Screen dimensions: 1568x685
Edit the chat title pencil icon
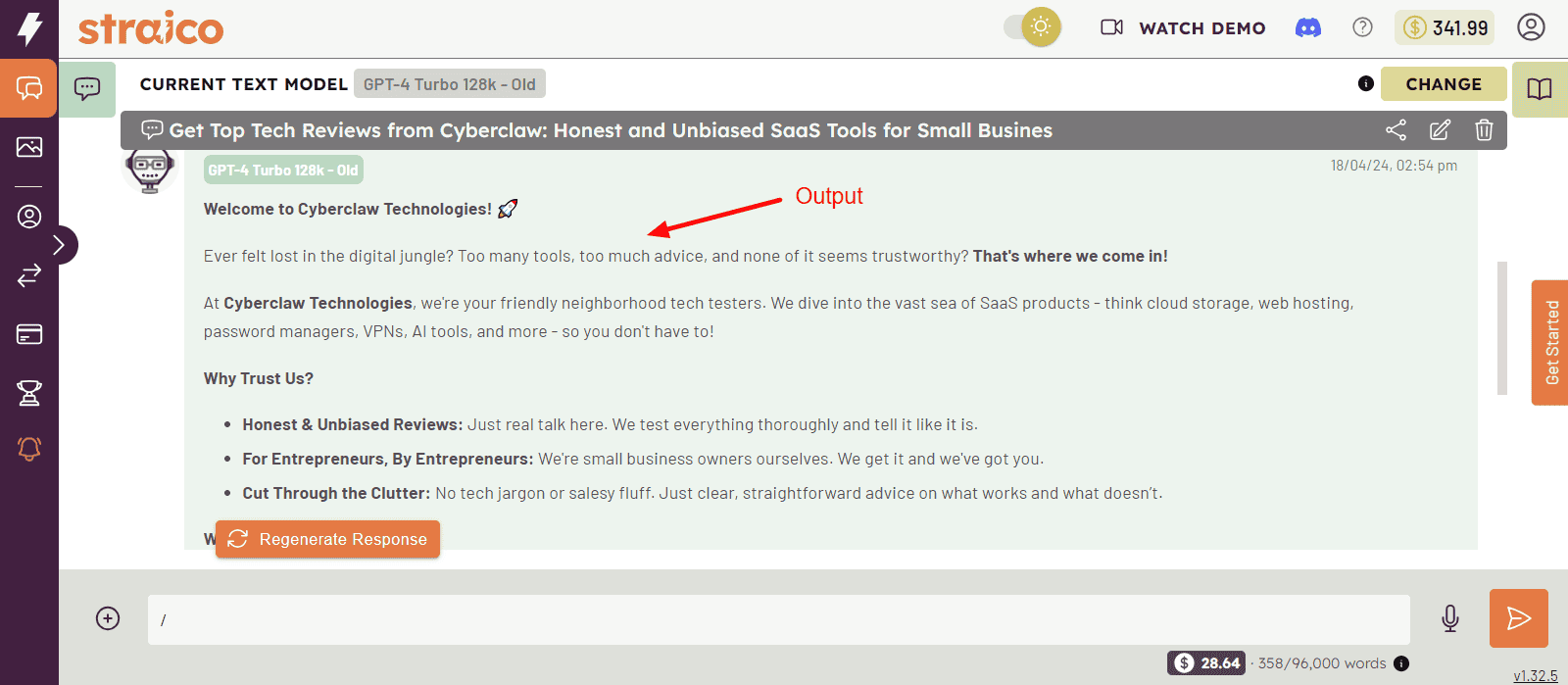(x=1440, y=129)
